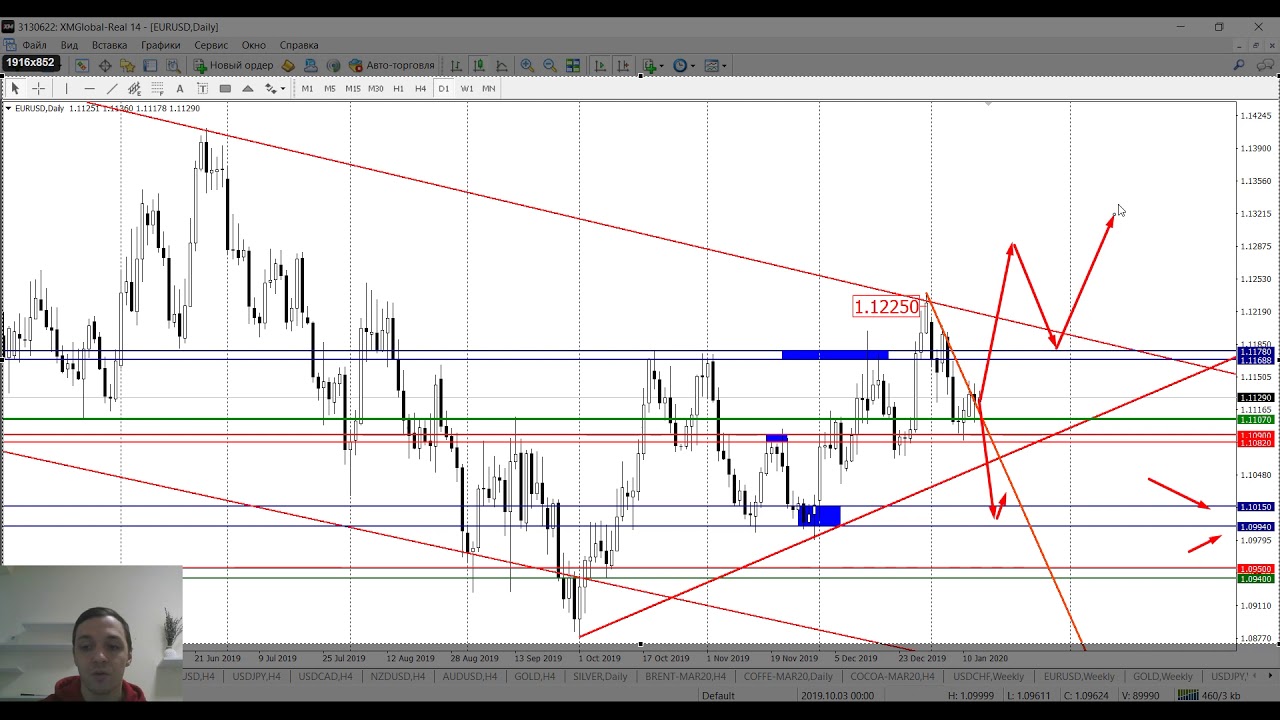Image resolution: width=1280 pixels, height=720 pixels.
Task: Set timeframe to M15
Action: 353,88
